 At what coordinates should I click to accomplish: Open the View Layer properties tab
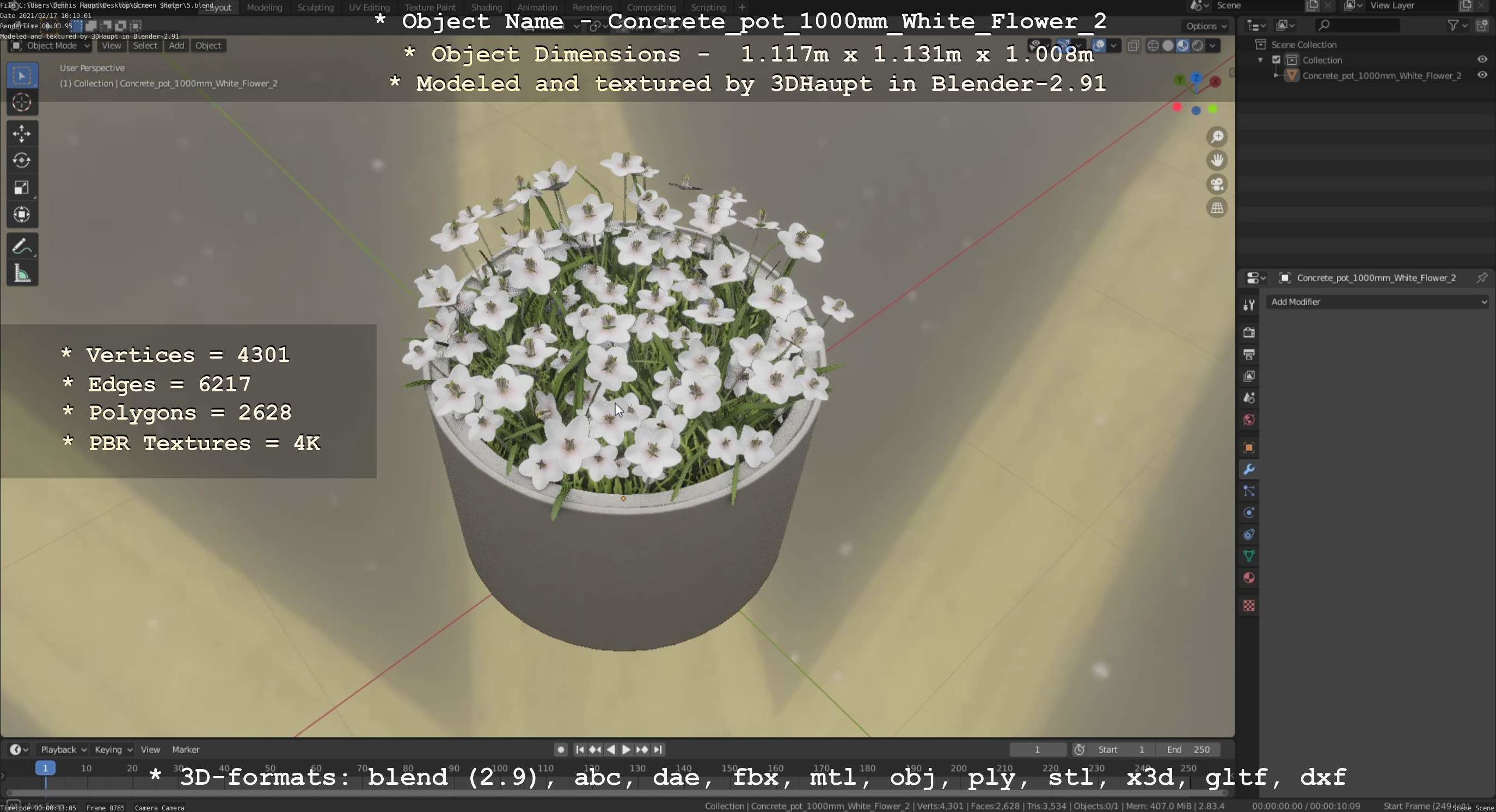(1249, 376)
